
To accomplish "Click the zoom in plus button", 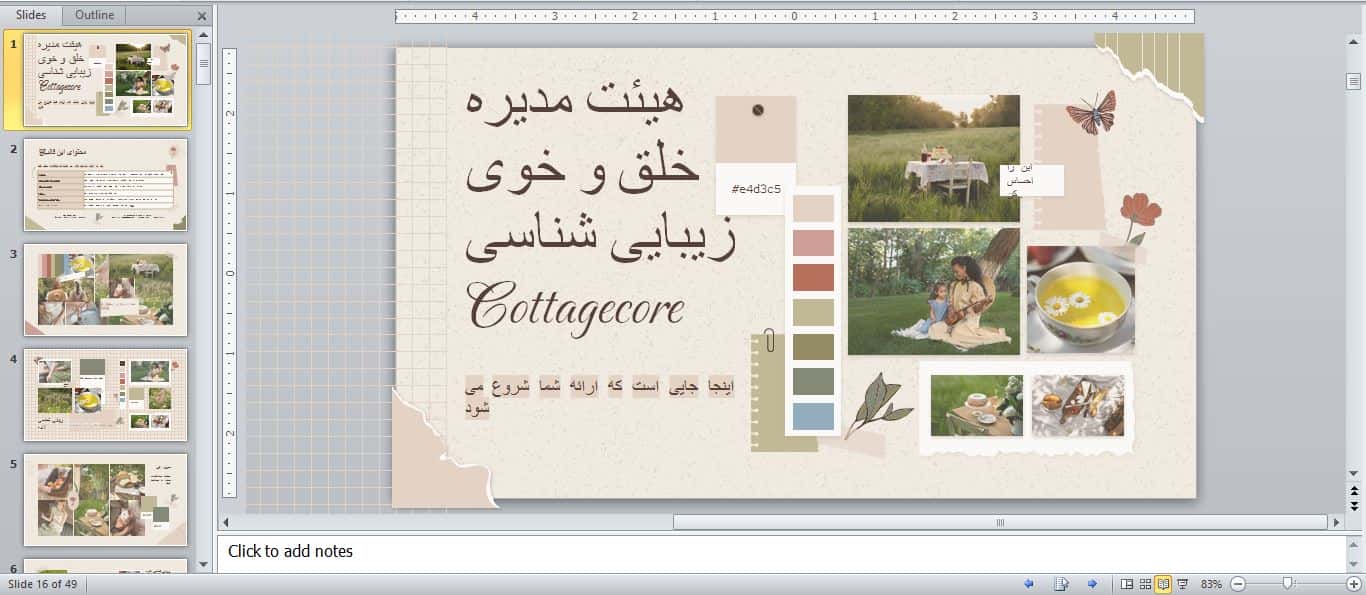I will (x=1354, y=584).
